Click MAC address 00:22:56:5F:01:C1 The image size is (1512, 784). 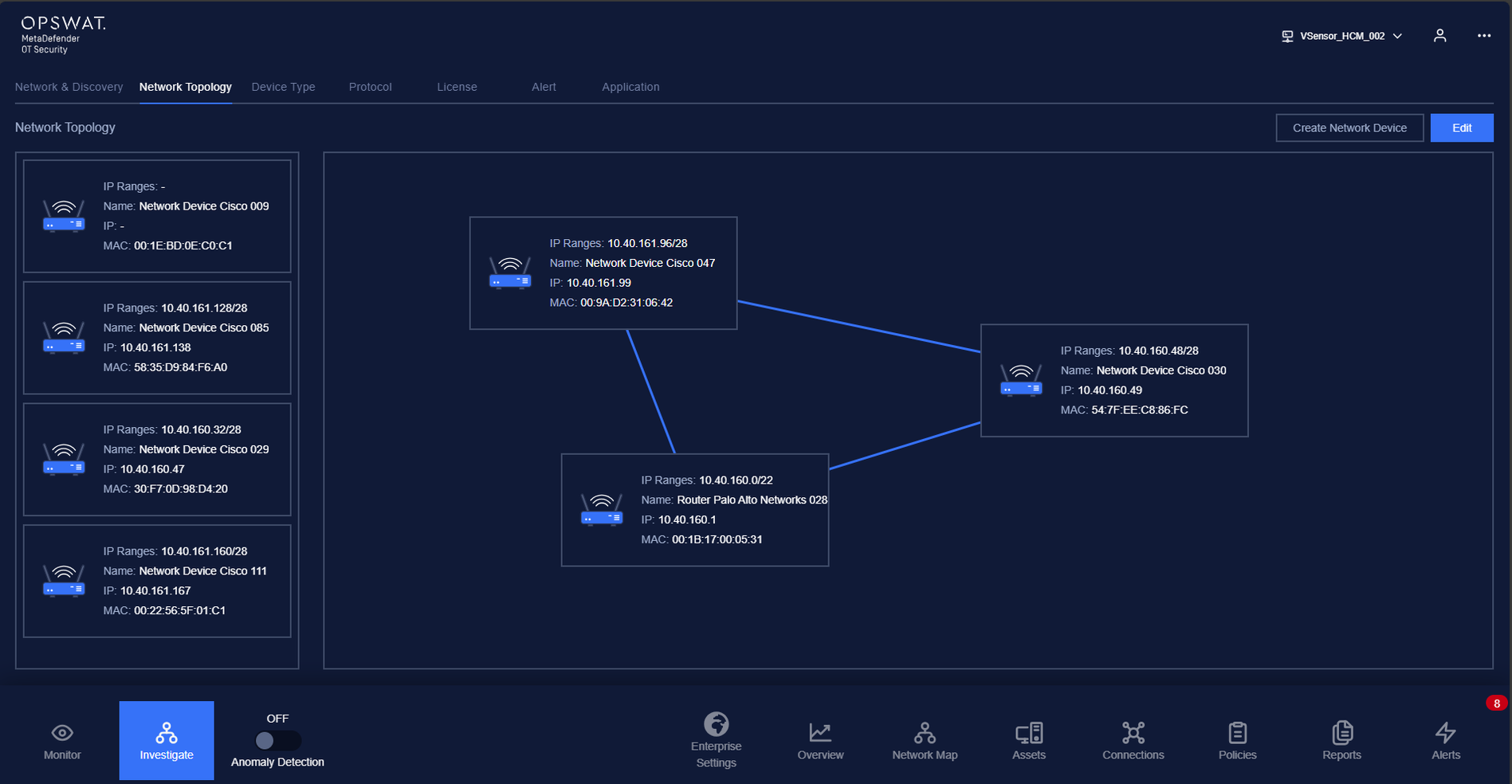[180, 610]
